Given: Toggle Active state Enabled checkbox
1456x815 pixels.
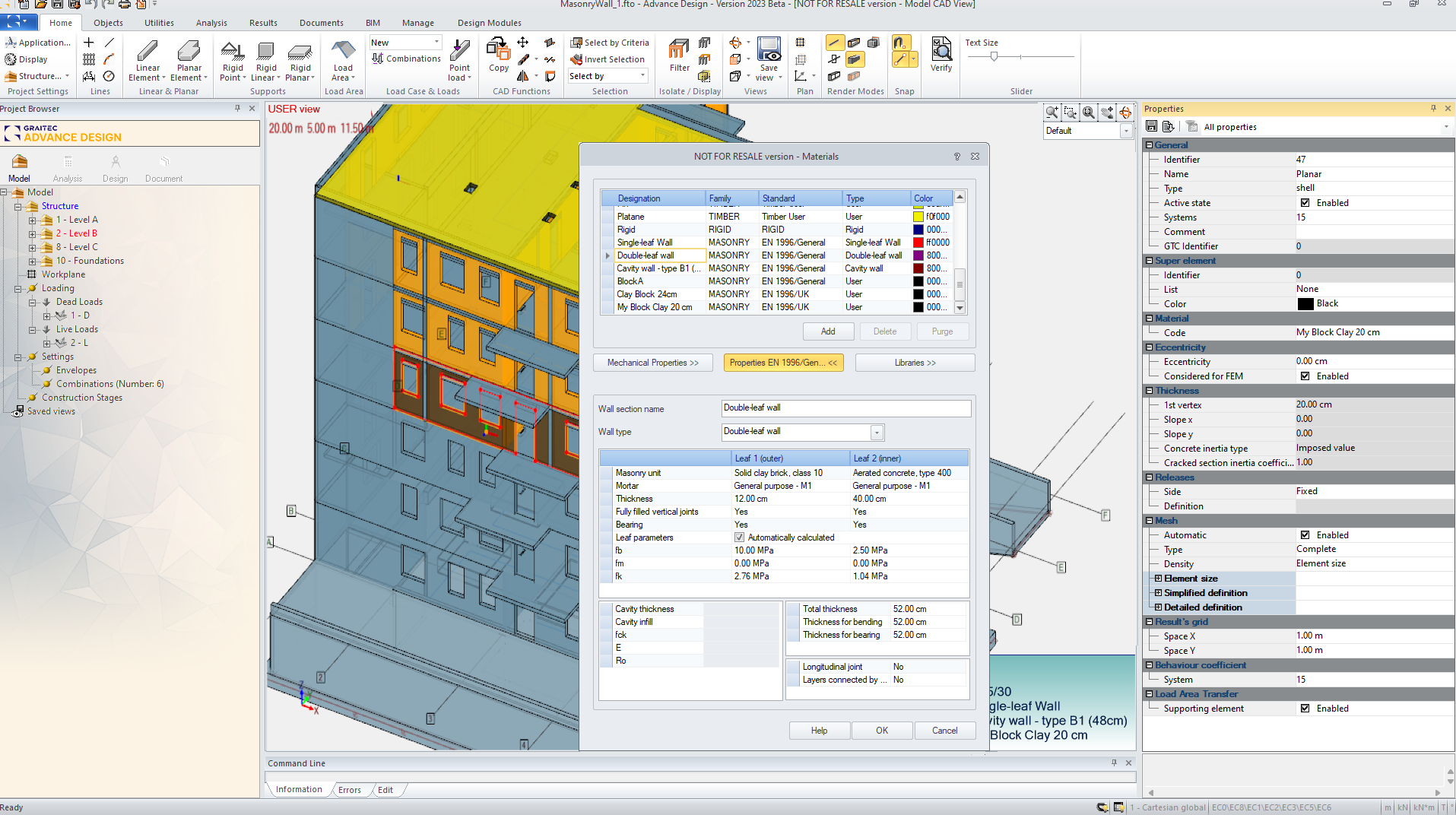Looking at the screenshot, I should (x=1305, y=203).
